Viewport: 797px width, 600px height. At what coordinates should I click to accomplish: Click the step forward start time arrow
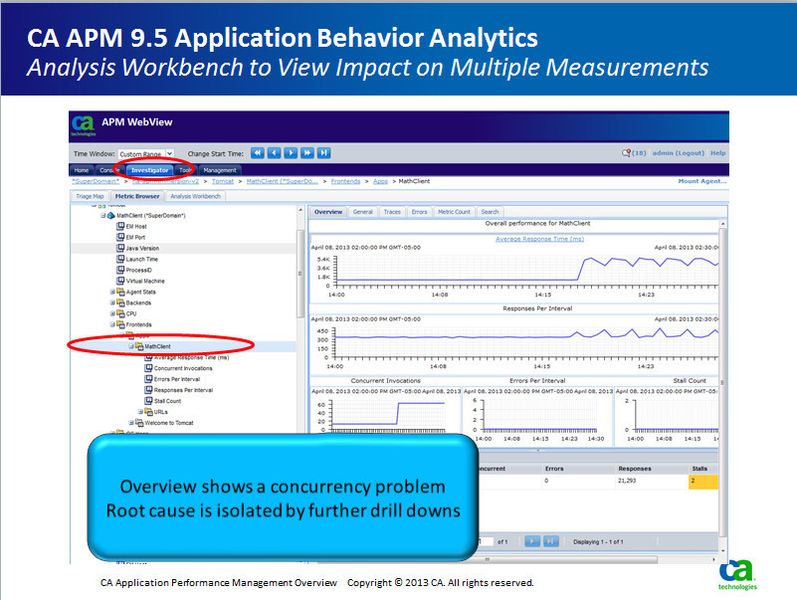(291, 153)
